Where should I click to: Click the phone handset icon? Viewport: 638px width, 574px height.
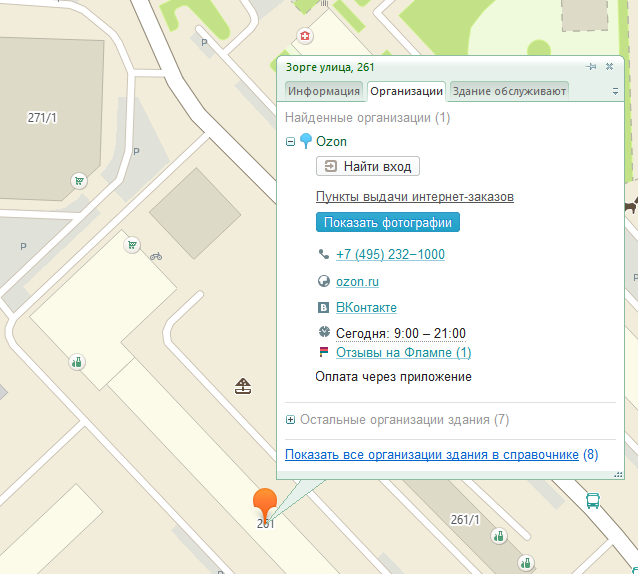tap(323, 254)
